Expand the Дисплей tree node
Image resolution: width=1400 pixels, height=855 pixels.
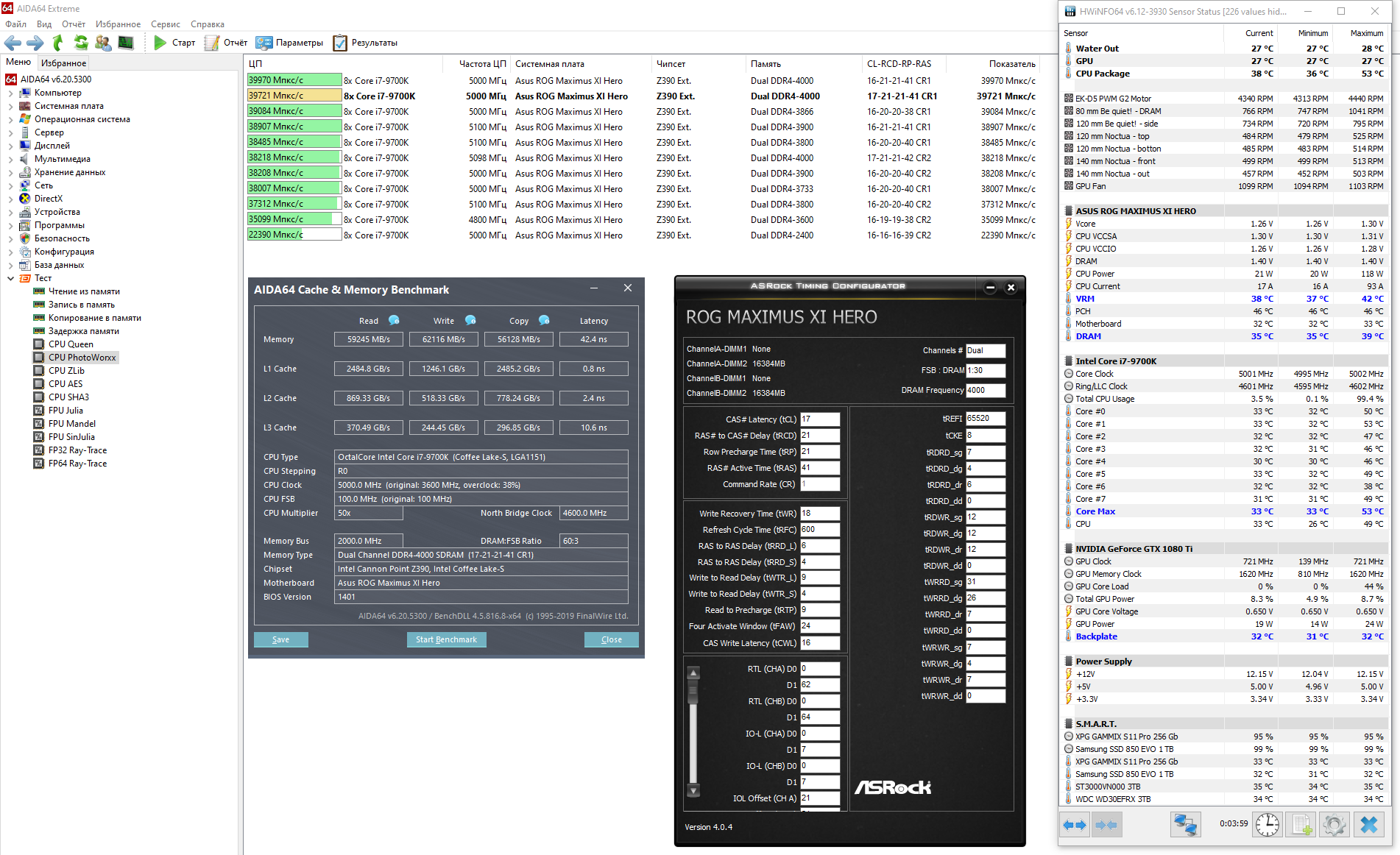point(10,146)
